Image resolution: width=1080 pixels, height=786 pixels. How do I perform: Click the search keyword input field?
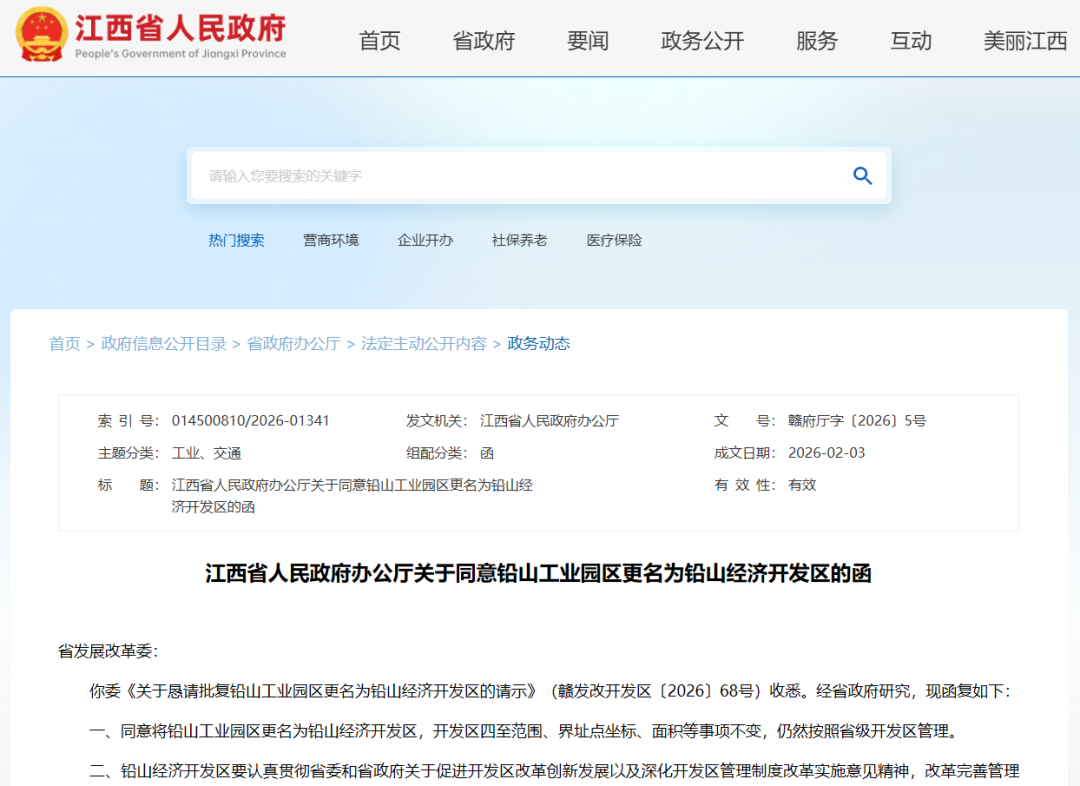click(x=450, y=175)
